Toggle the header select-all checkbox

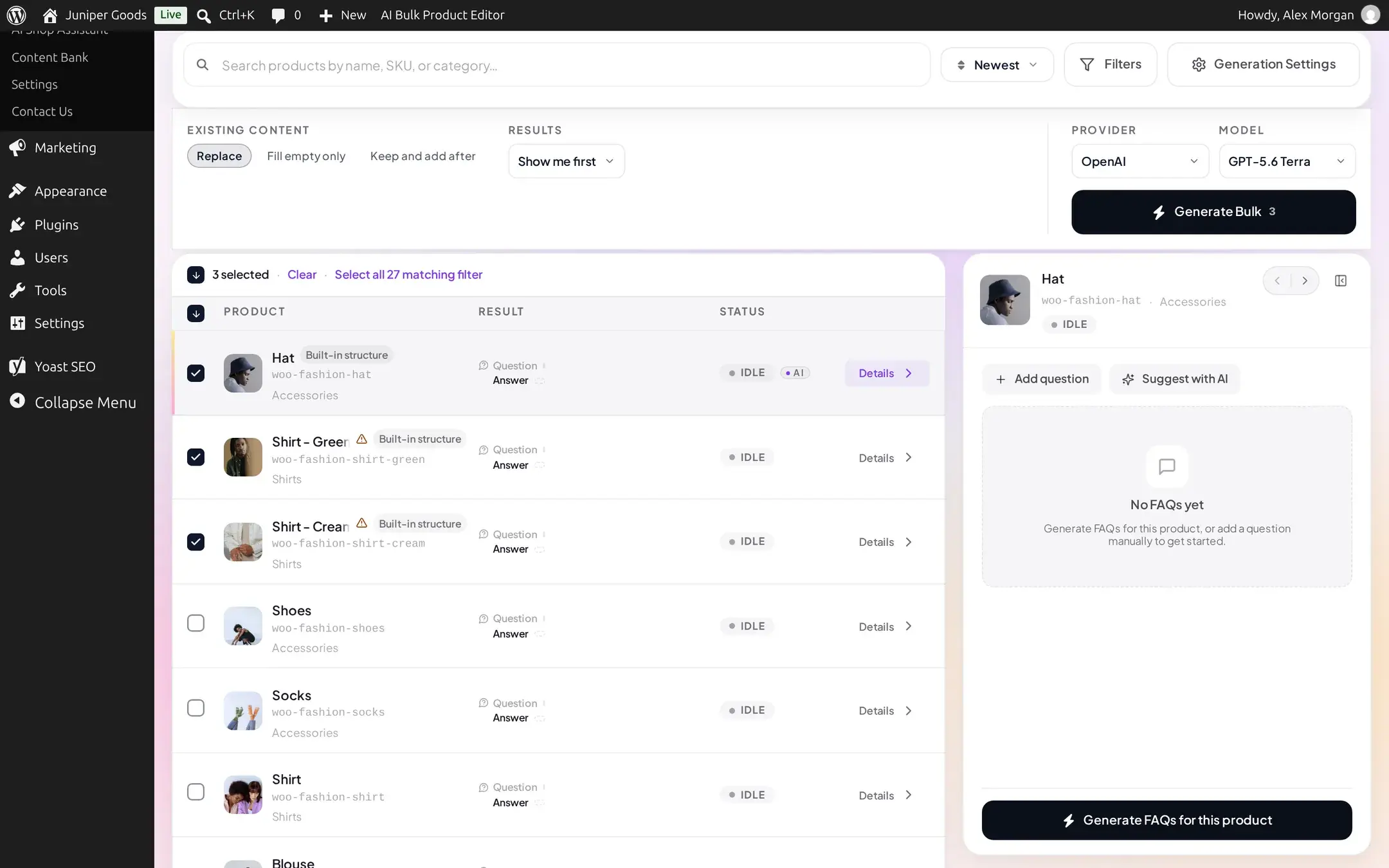point(195,313)
